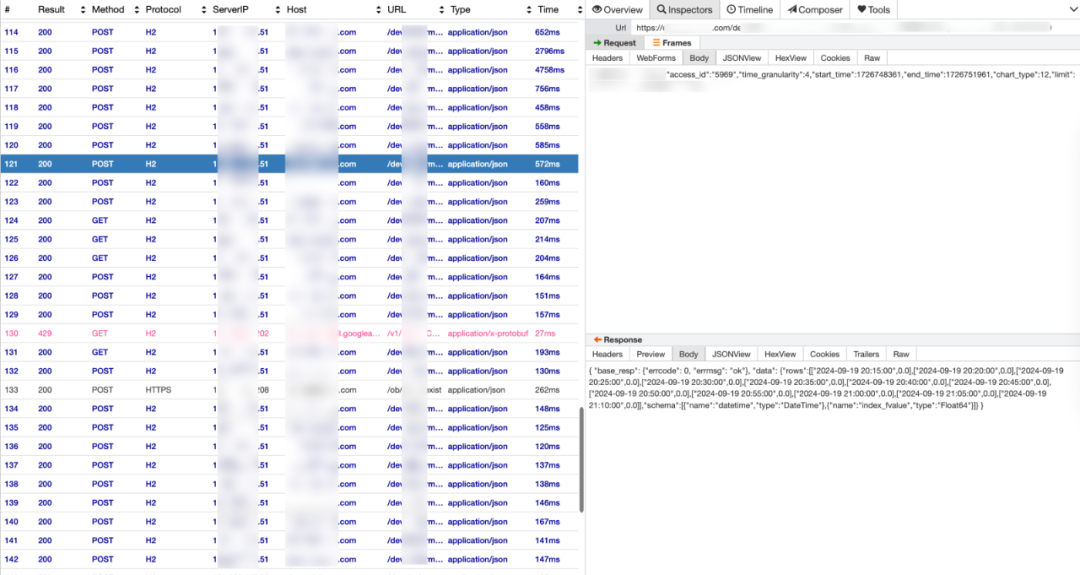1080x575 pixels.
Task: Click the 652ms time cell
Action: (x=548, y=32)
